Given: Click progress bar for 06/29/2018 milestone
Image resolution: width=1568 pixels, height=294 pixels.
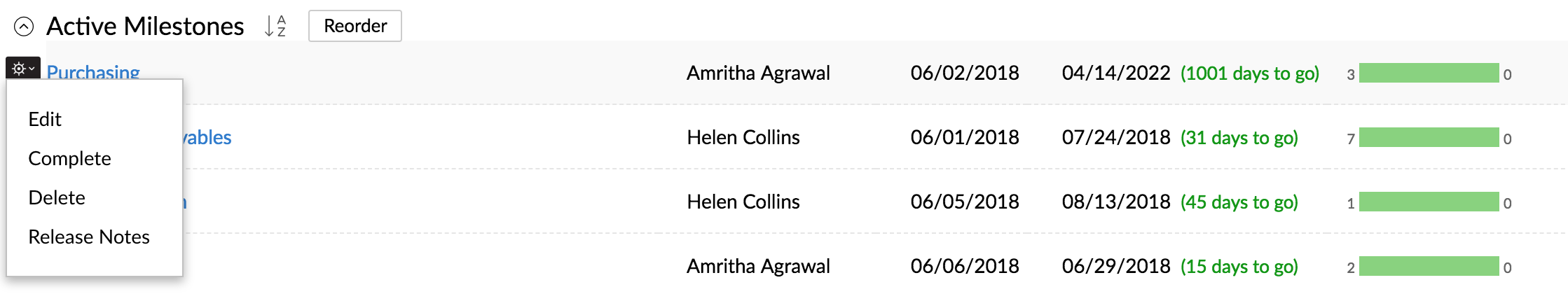Looking at the screenshot, I should 1429,266.
